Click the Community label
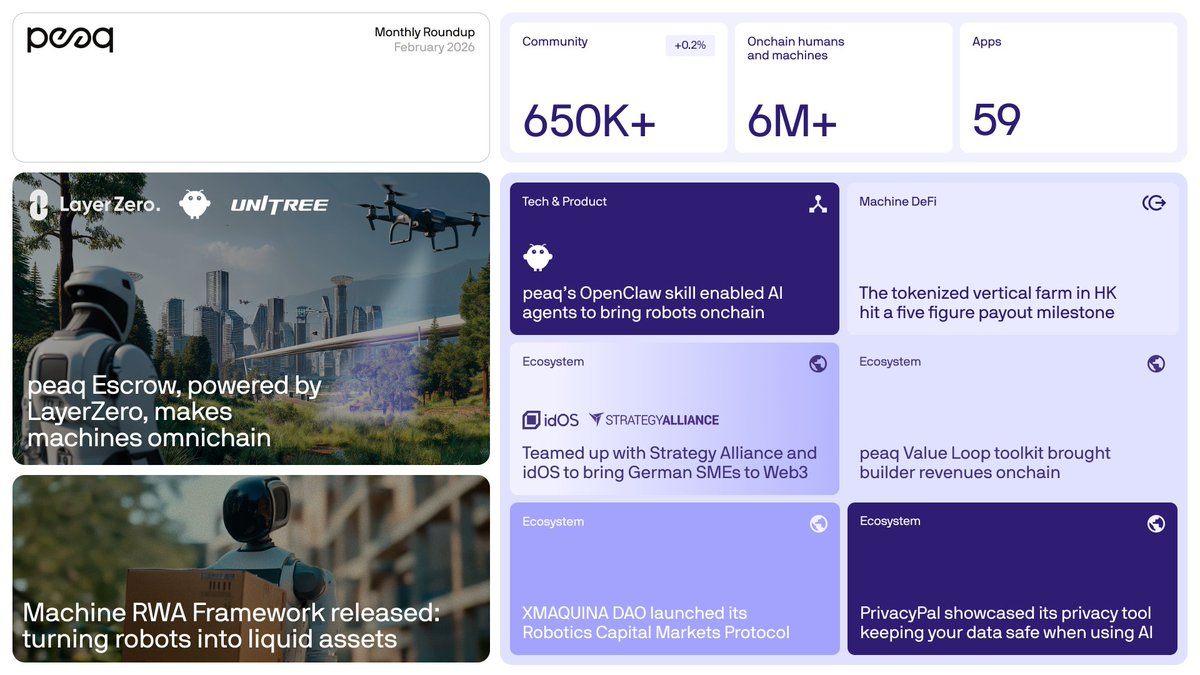The height and width of the screenshot is (675, 1200). click(x=555, y=42)
